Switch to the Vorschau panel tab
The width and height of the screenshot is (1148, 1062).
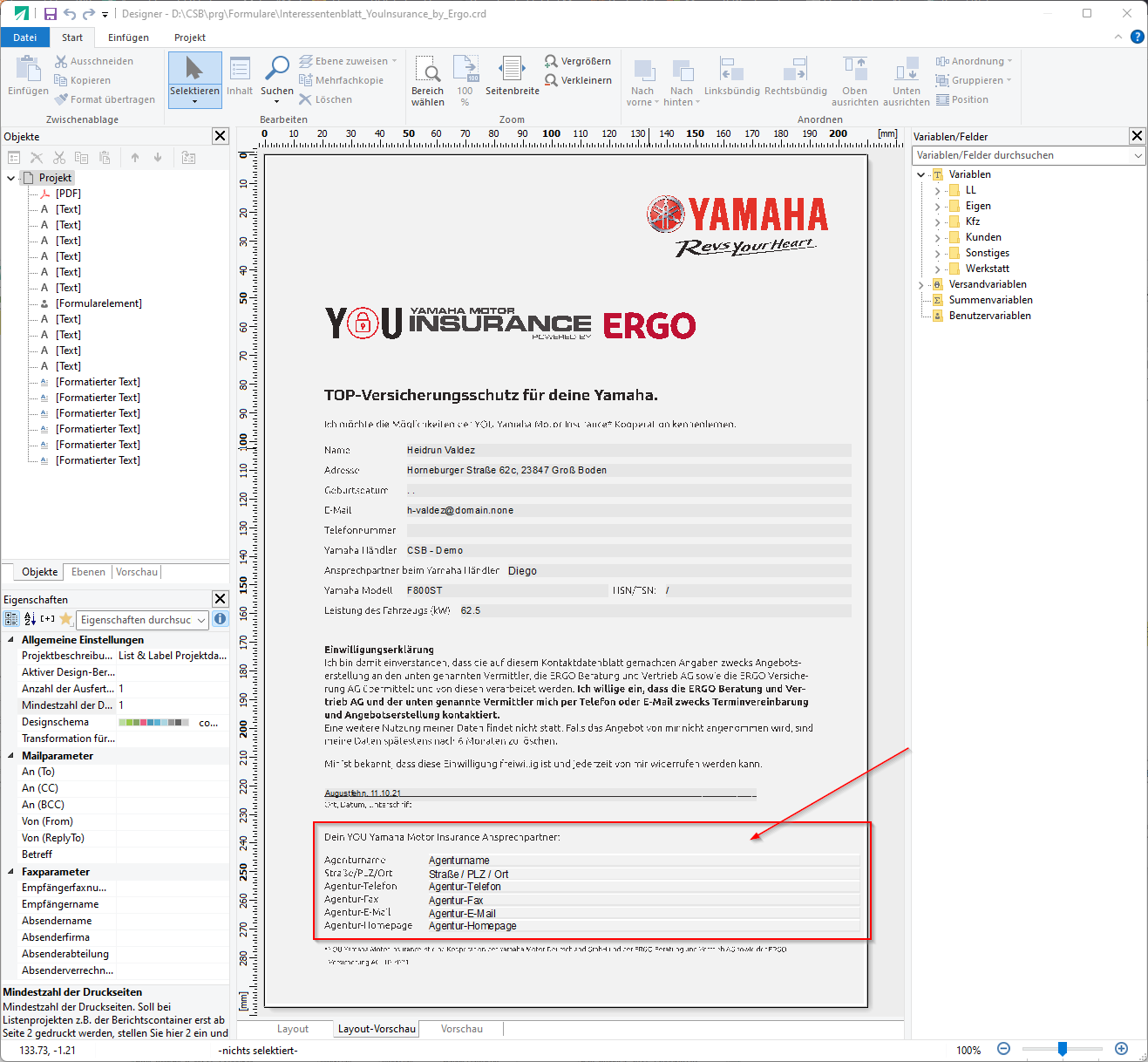pyautogui.click(x=137, y=572)
